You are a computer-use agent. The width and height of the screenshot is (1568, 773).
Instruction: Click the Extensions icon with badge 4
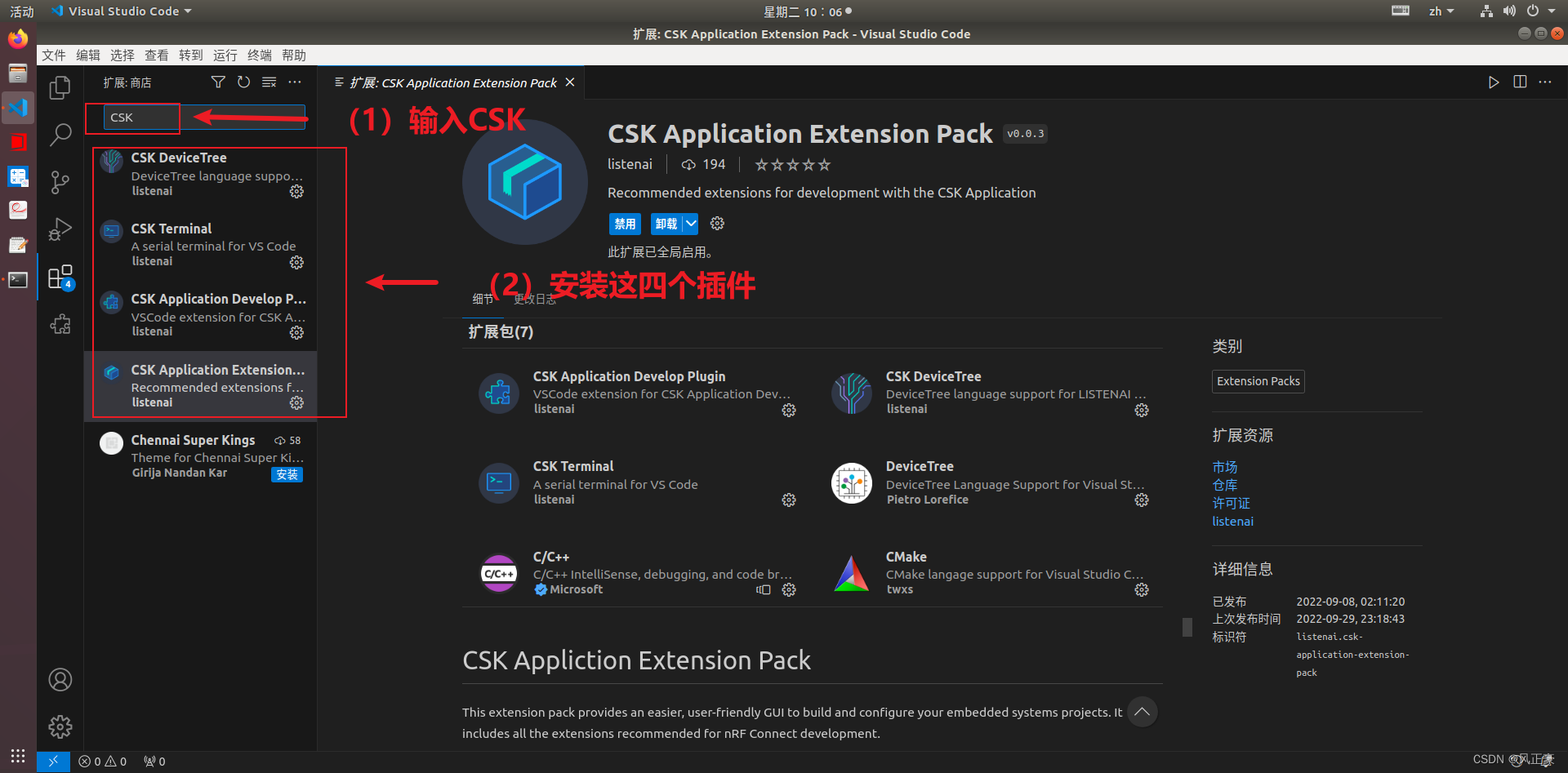coord(60,277)
